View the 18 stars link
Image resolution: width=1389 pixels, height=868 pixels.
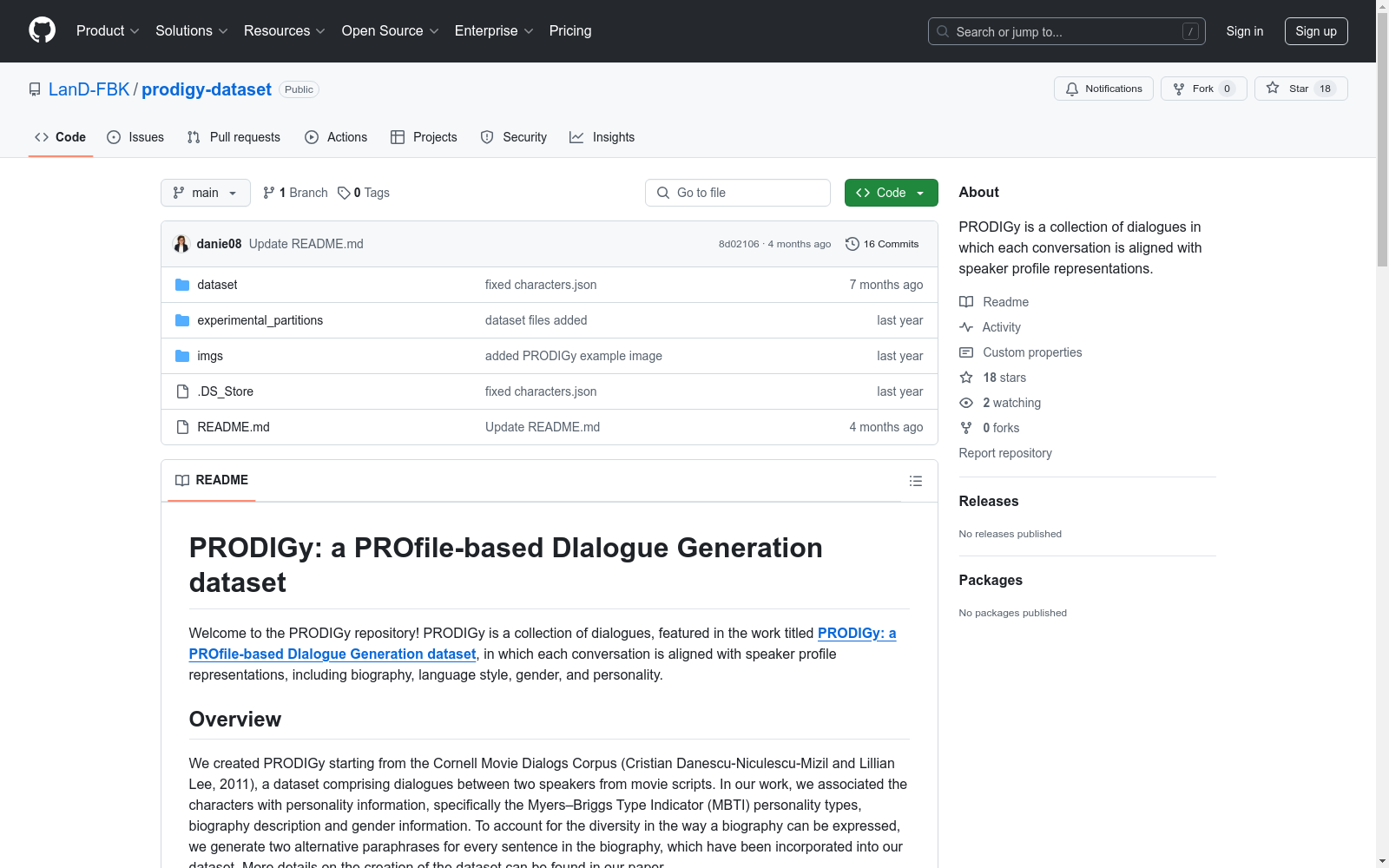point(992,378)
